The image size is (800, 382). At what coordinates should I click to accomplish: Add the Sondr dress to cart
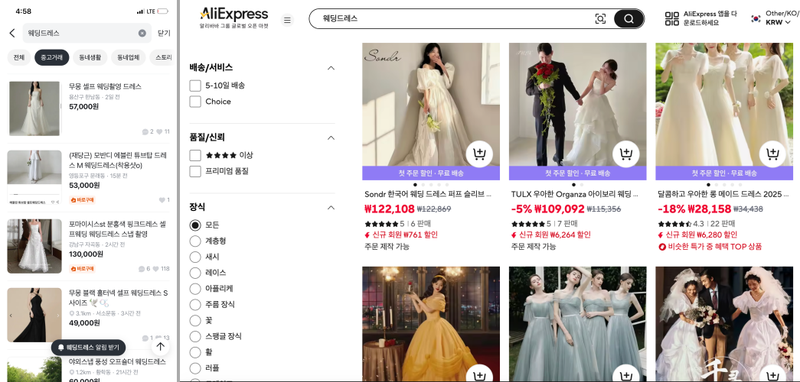479,154
